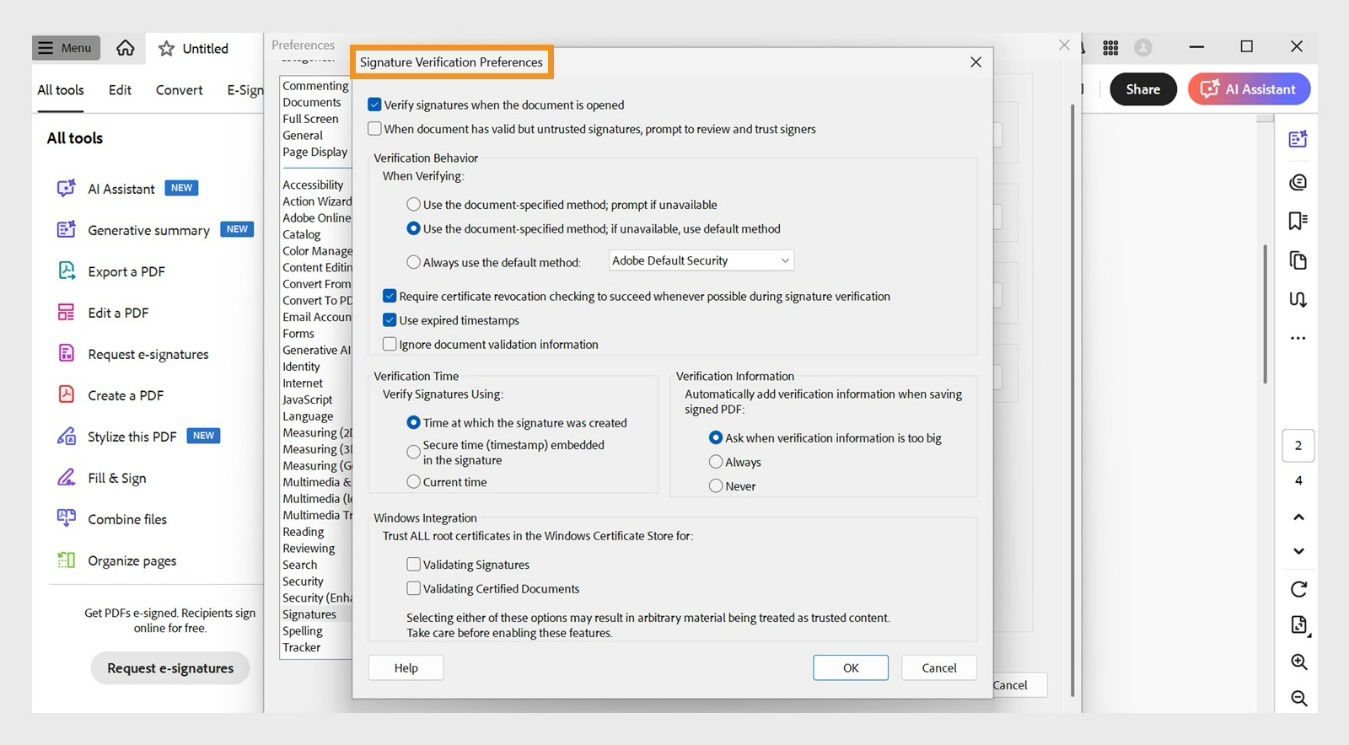Image resolution: width=1349 pixels, height=745 pixels.
Task: Check Trust root certificates for Validating Signatures
Action: tap(413, 563)
